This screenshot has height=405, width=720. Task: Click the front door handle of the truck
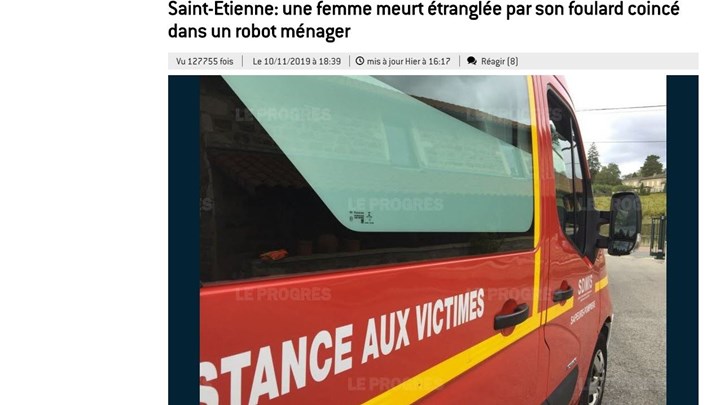(x=563, y=292)
